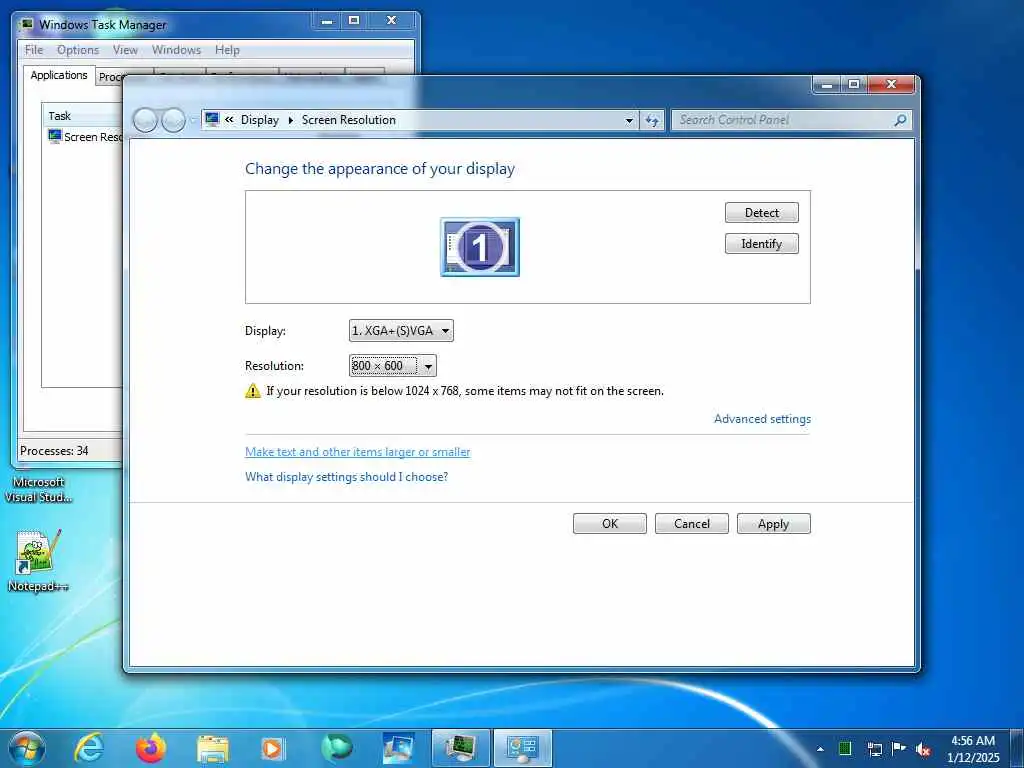Close the Windows Task Manager window

coord(391,21)
